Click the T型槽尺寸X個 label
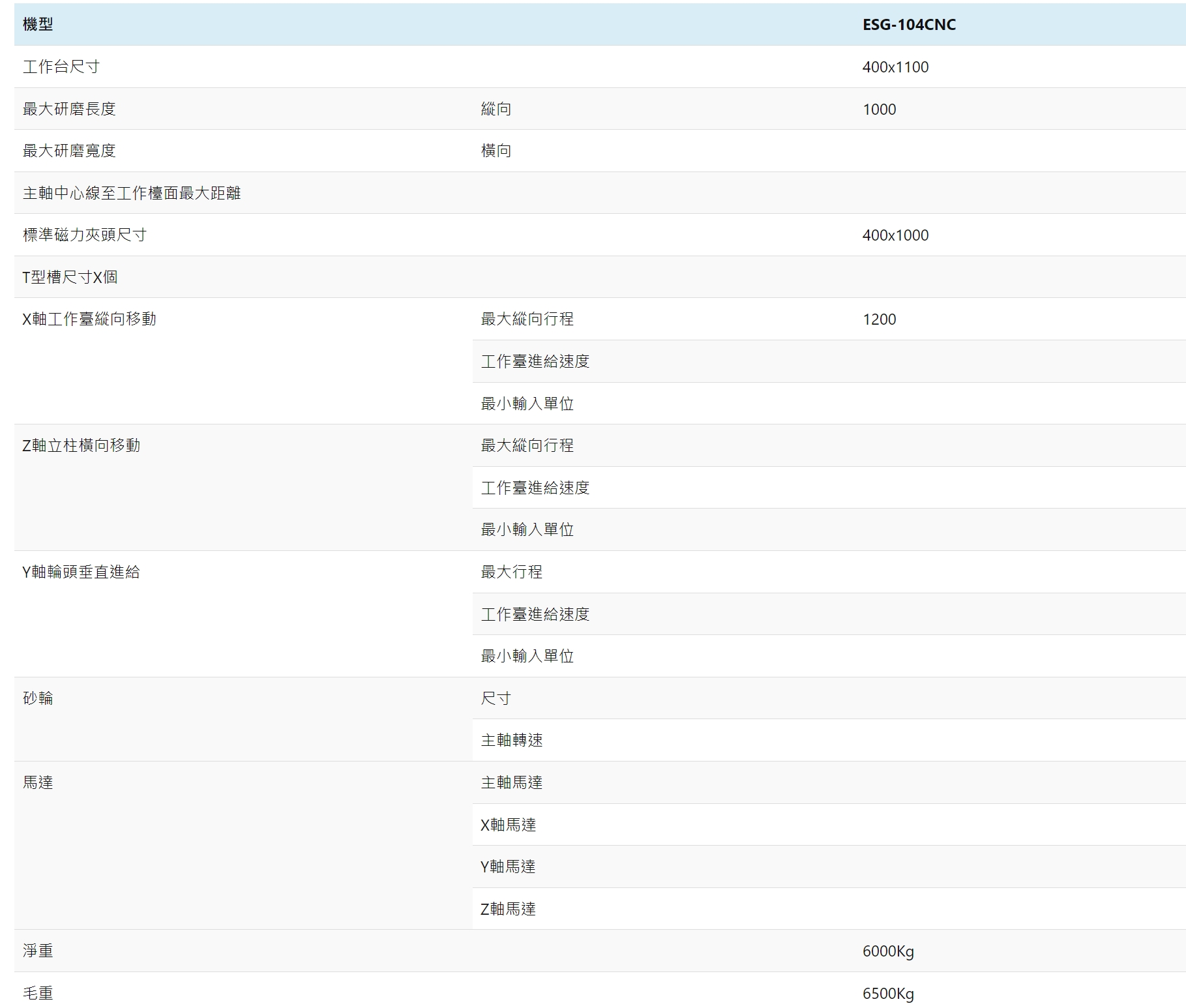Screen dimensions: 1186x1008 pos(70,277)
